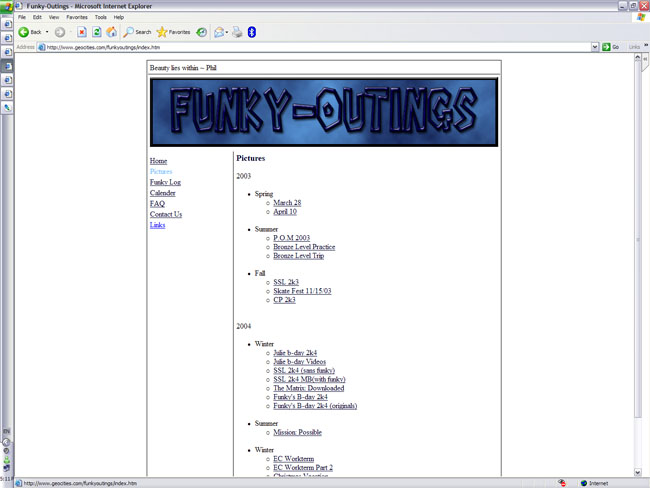Refresh the current page

[x=97, y=32]
